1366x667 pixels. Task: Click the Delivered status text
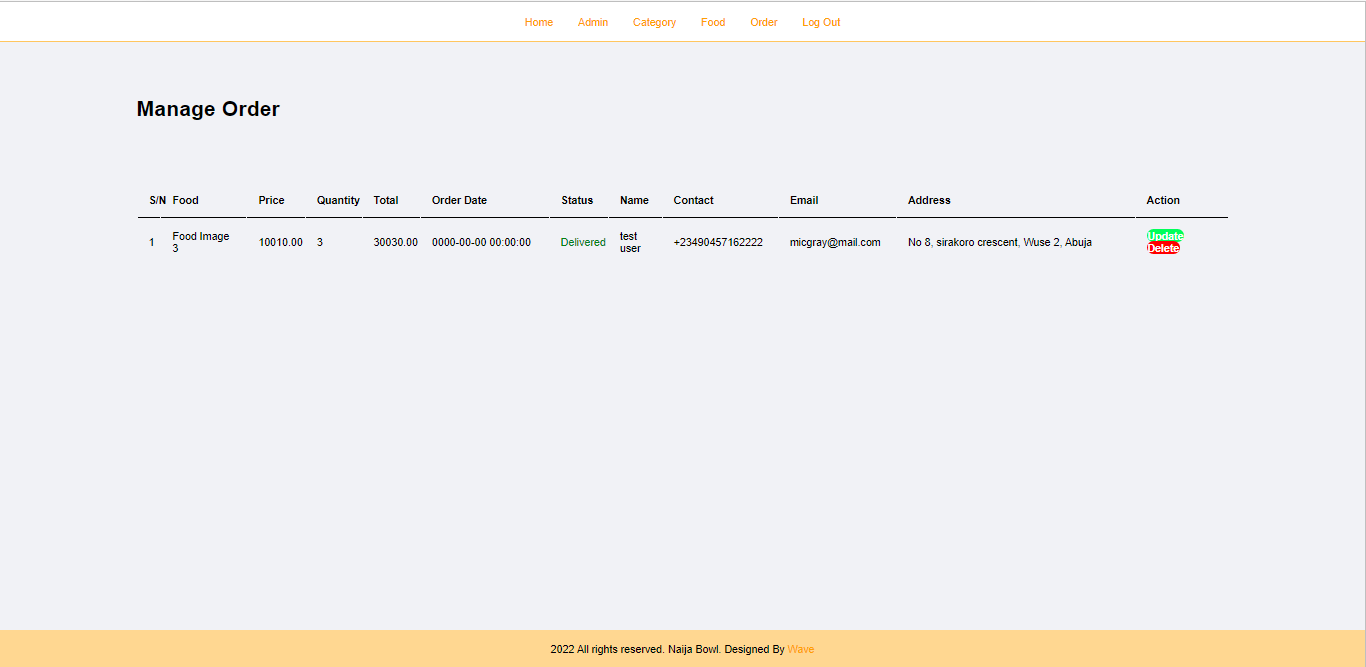pos(583,242)
